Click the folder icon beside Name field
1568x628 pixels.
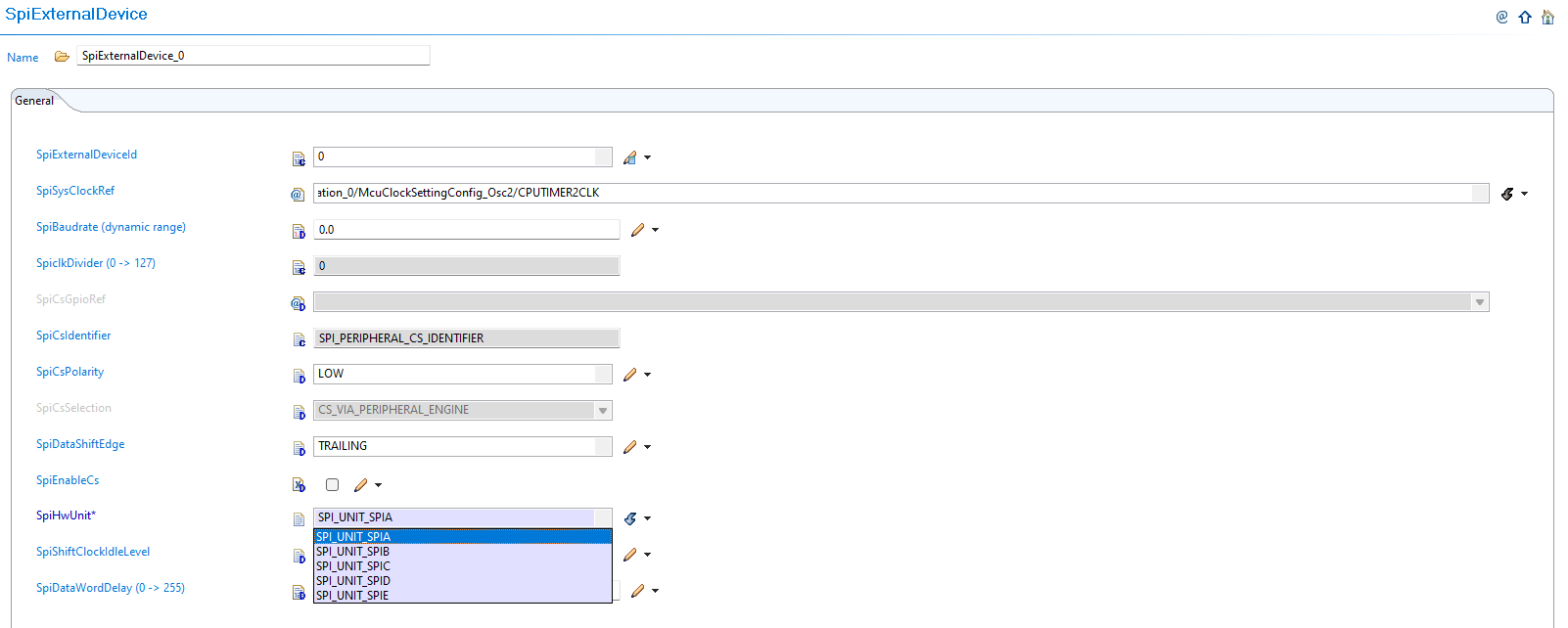[62, 57]
